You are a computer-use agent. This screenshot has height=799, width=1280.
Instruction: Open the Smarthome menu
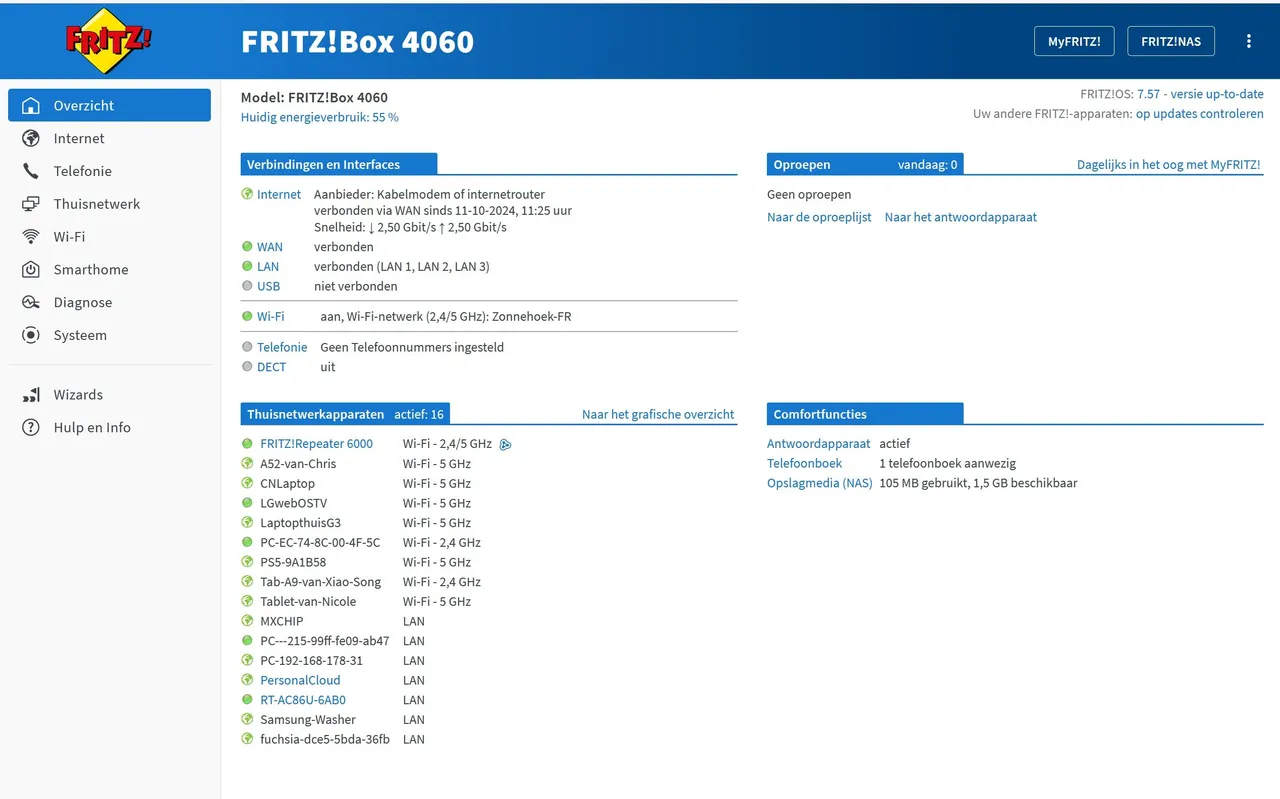[109, 270]
